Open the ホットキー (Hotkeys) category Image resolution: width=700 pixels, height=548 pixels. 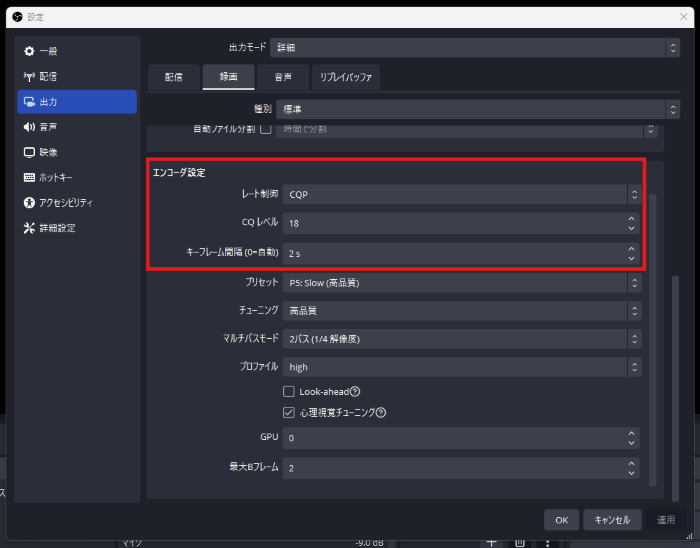(77, 178)
